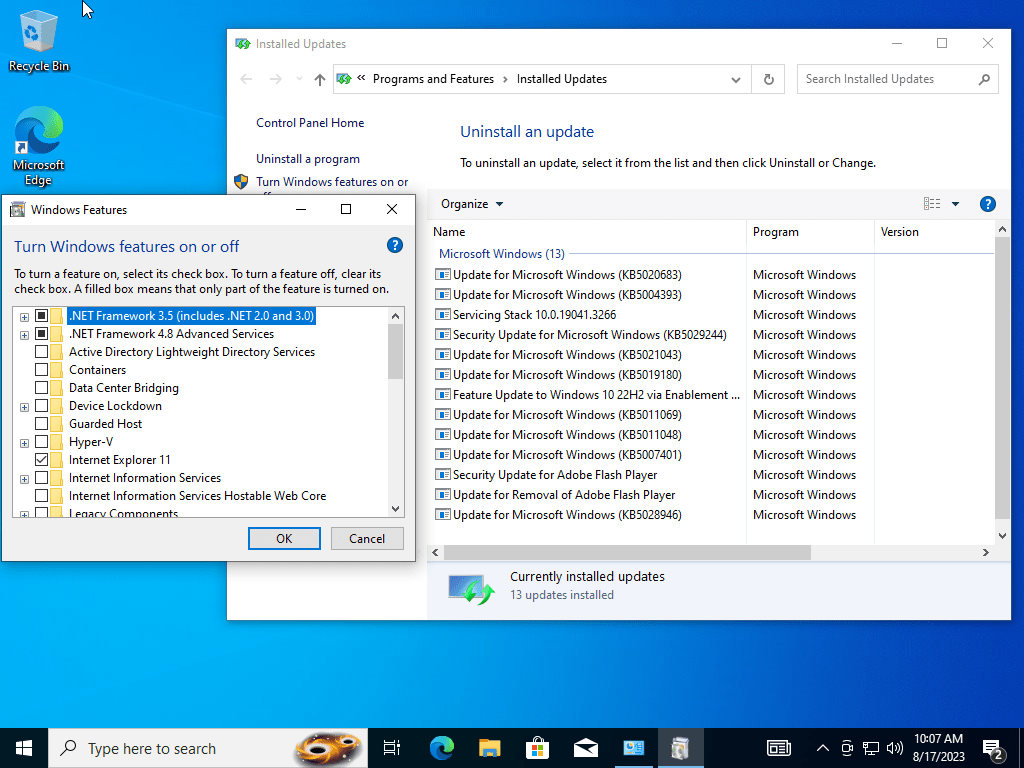Open the Windows Start menu

point(24,748)
